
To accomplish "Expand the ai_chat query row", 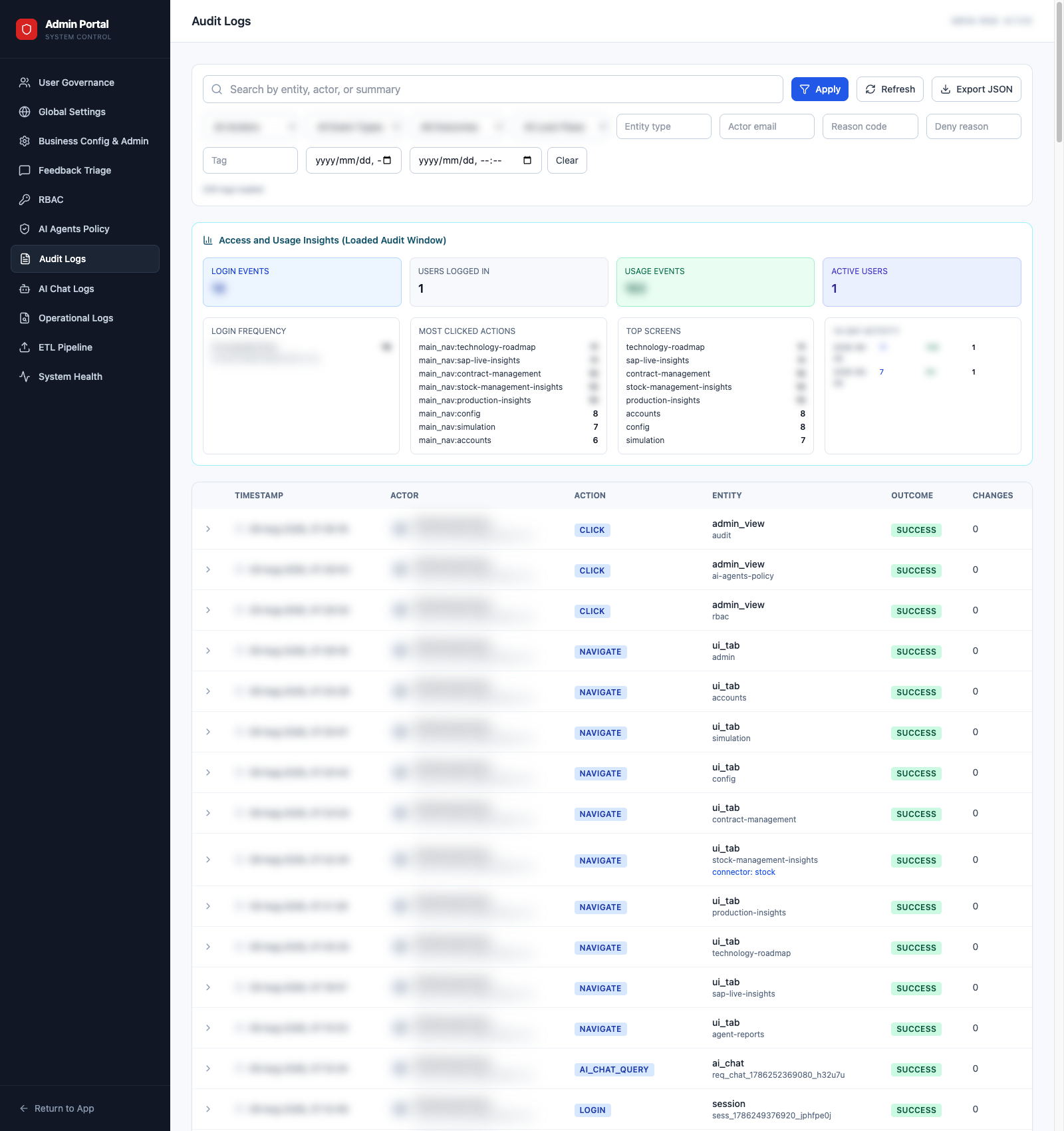I will point(208,1068).
